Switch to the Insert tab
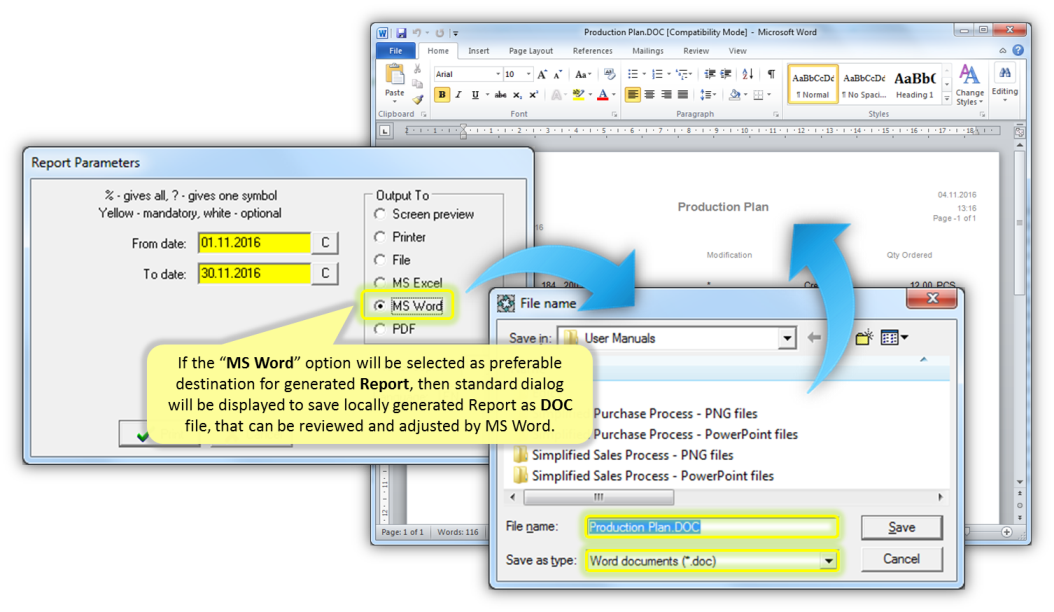Image resolution: width=1054 pixels, height=612 pixels. [x=479, y=50]
